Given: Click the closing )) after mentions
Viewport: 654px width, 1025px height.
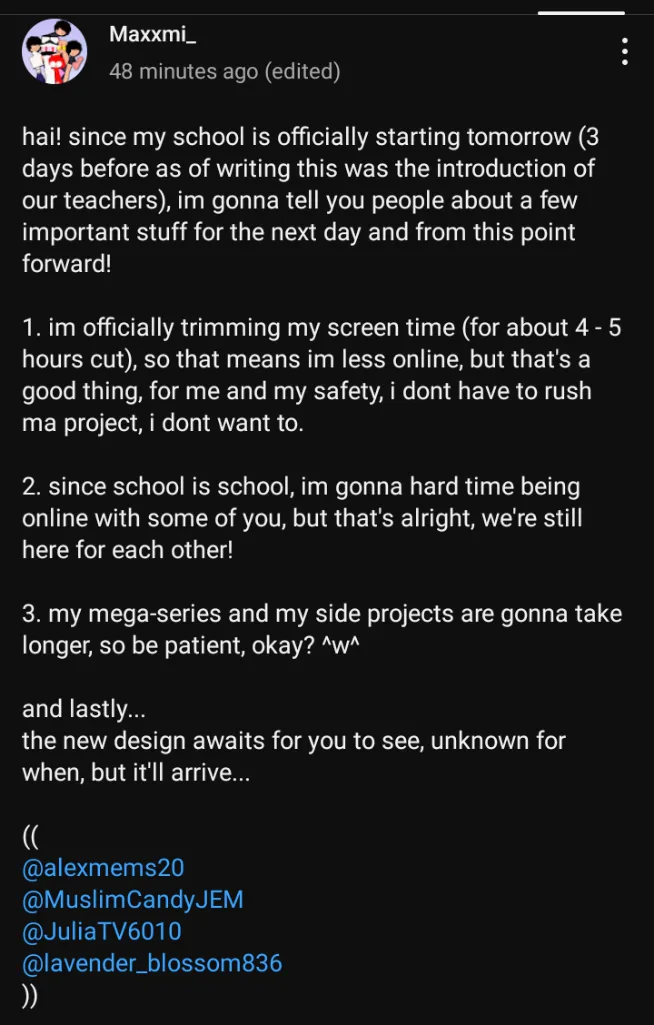Looking at the screenshot, I should [x=30, y=996].
